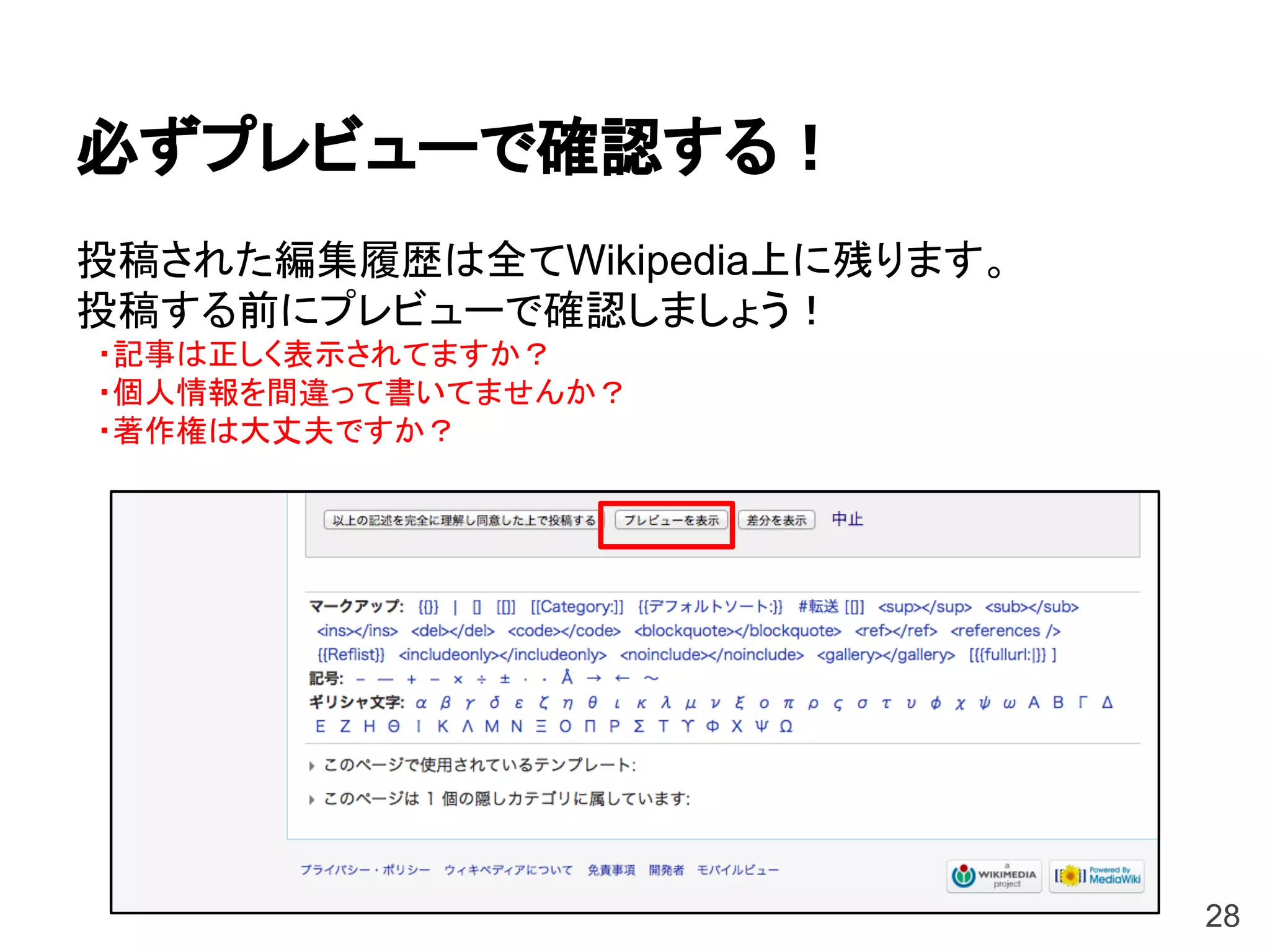Insert the Å angstrom symbol
1270x952 pixels.
pyautogui.click(x=567, y=677)
